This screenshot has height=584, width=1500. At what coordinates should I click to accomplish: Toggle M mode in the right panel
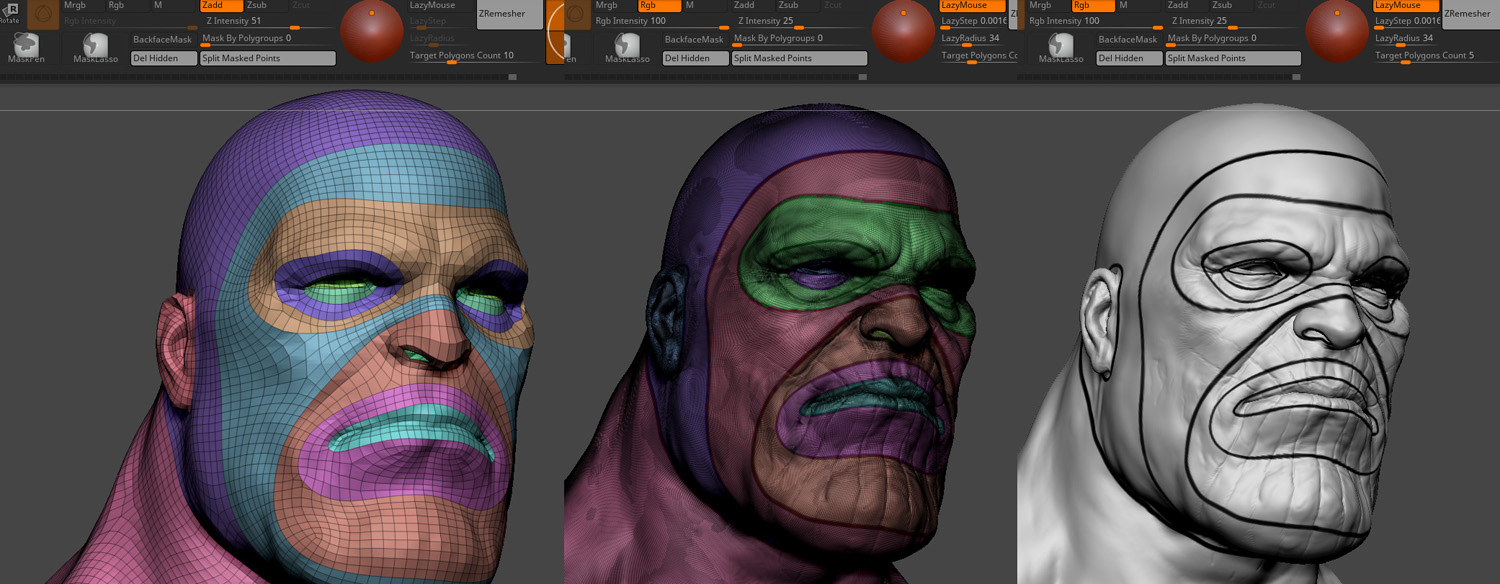1139,5
